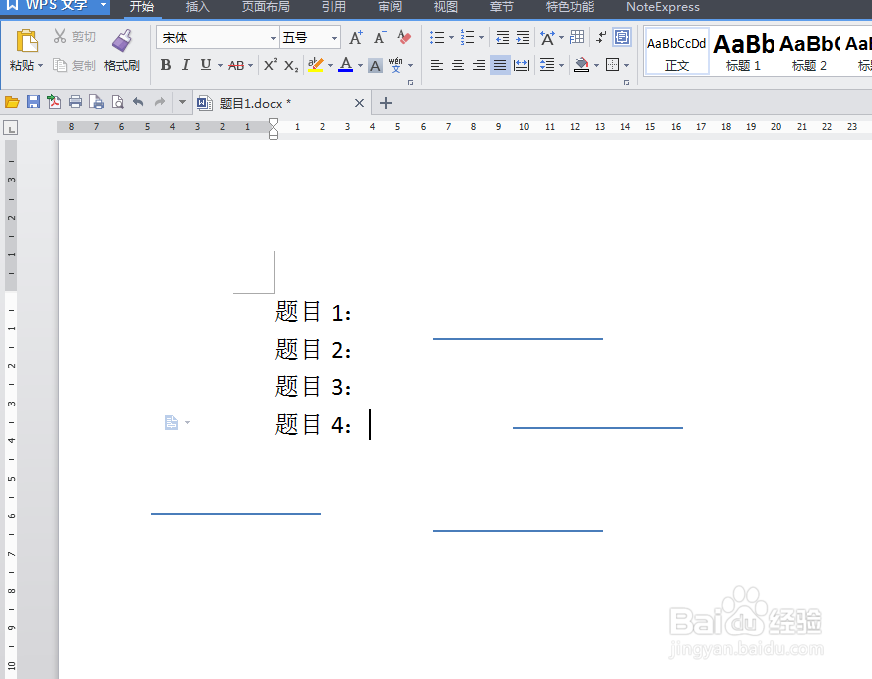The image size is (872, 679).
Task: Select the Format Painter brush
Action: click(x=122, y=41)
